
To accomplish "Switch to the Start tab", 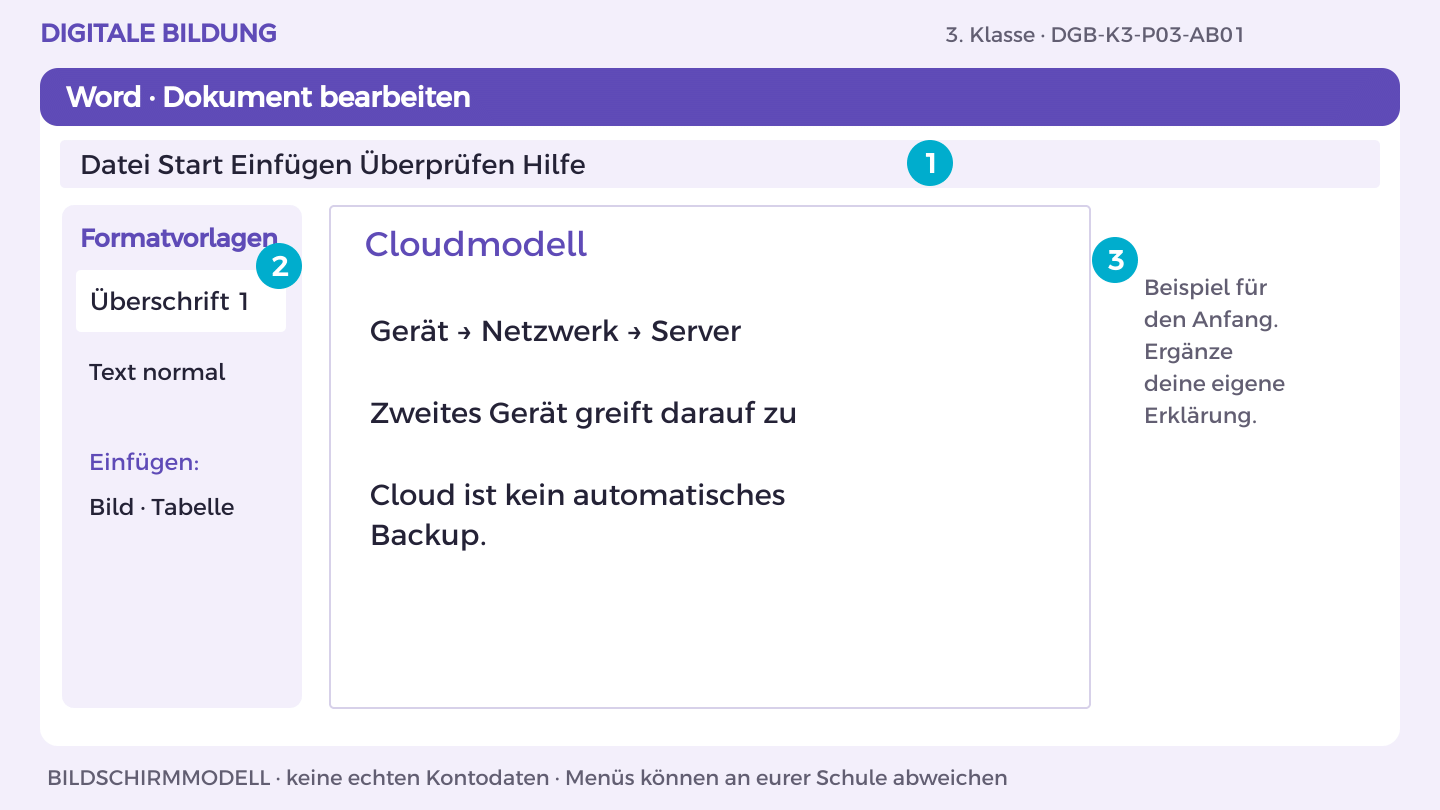I will (x=191, y=164).
